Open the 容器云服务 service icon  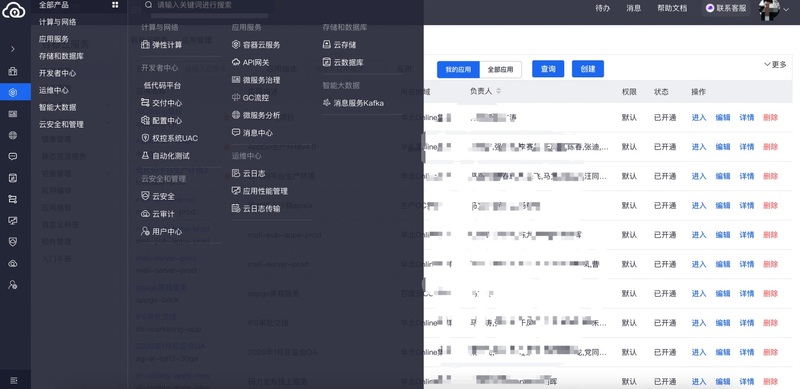(x=236, y=45)
